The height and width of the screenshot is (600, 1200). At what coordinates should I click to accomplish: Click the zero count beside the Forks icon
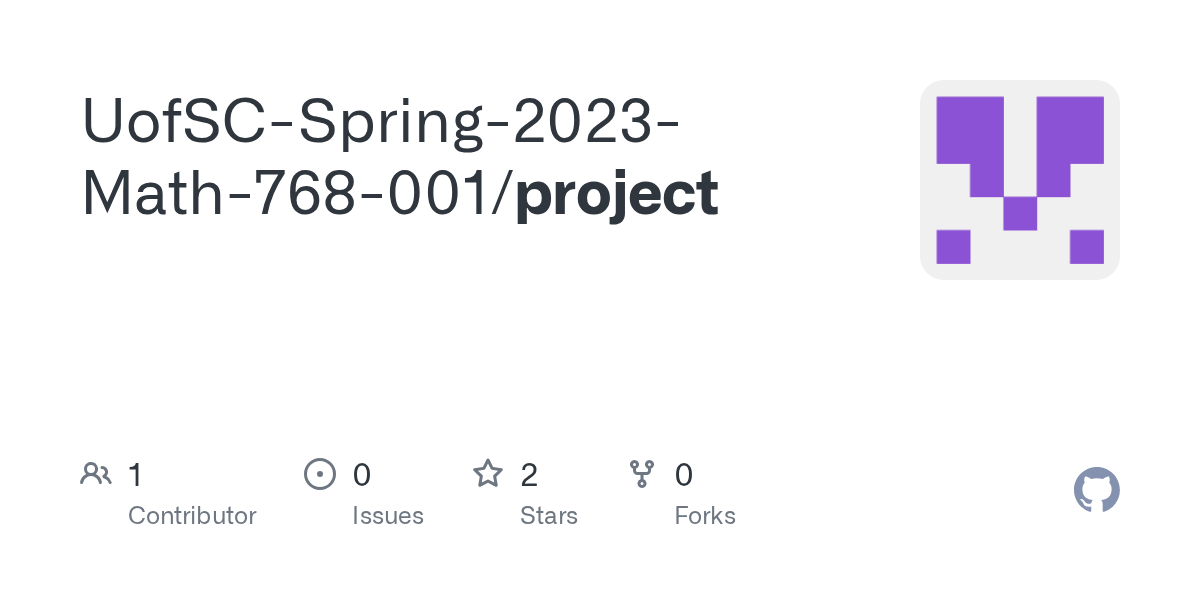pyautogui.click(x=684, y=475)
